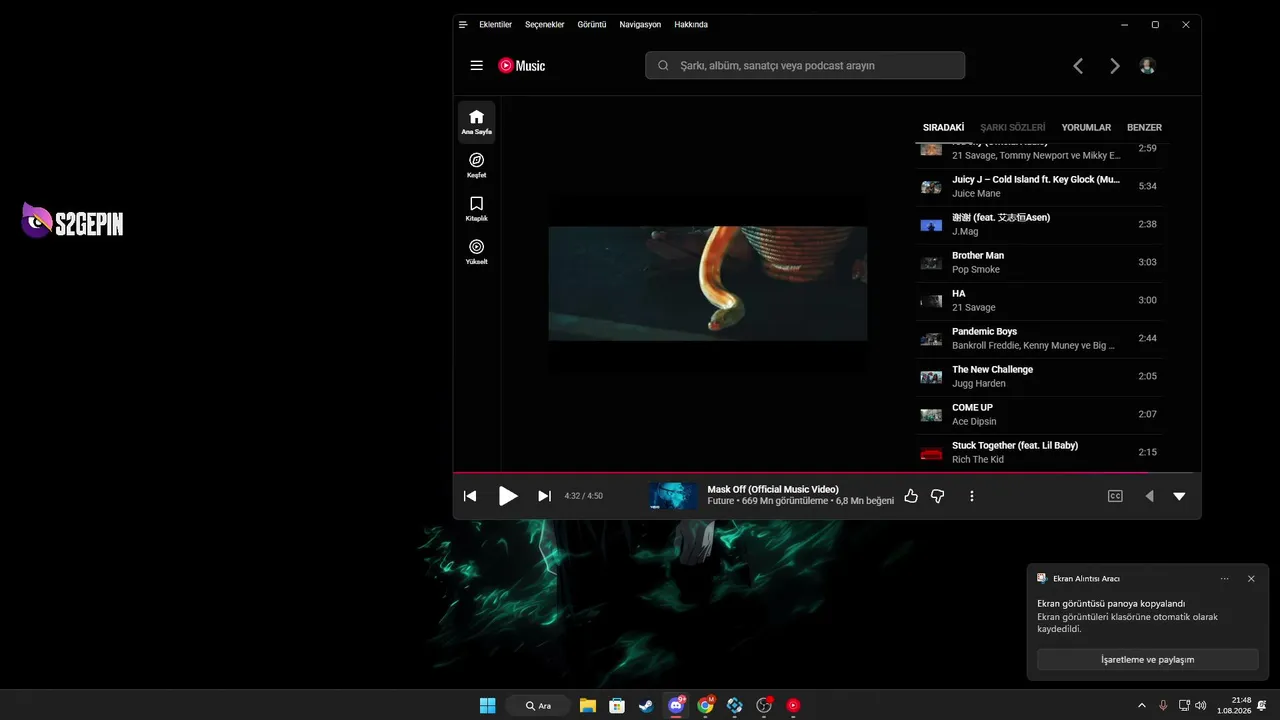Show hidden system tray icons
1280x720 pixels.
tap(1142, 705)
